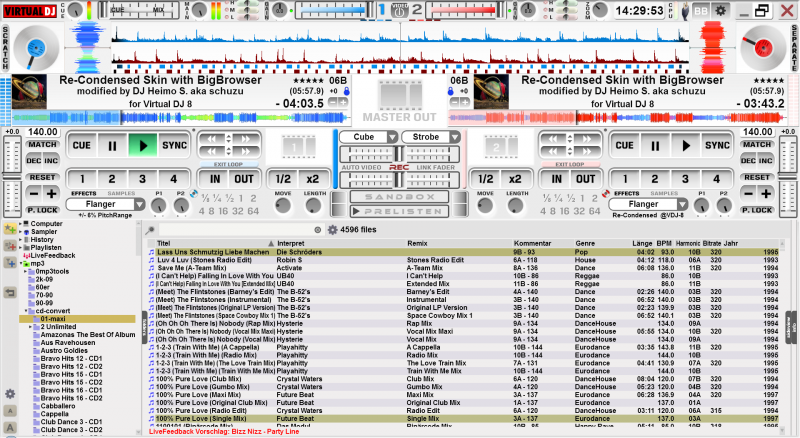Click the left deck blue lock icon
Screen dimensions: 800x438
click(x=346, y=91)
